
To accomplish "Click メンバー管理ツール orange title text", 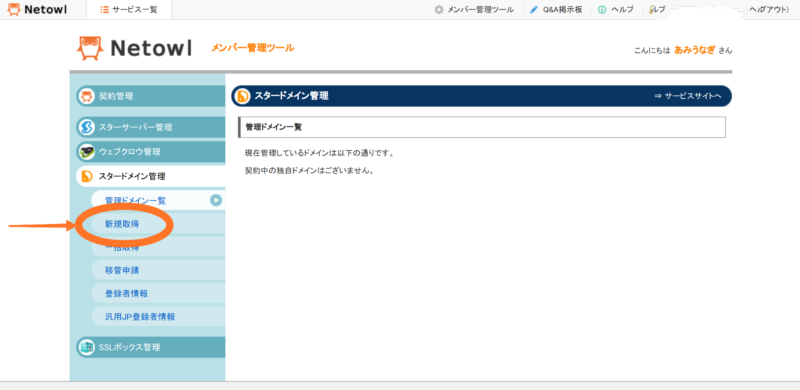I will point(253,48).
